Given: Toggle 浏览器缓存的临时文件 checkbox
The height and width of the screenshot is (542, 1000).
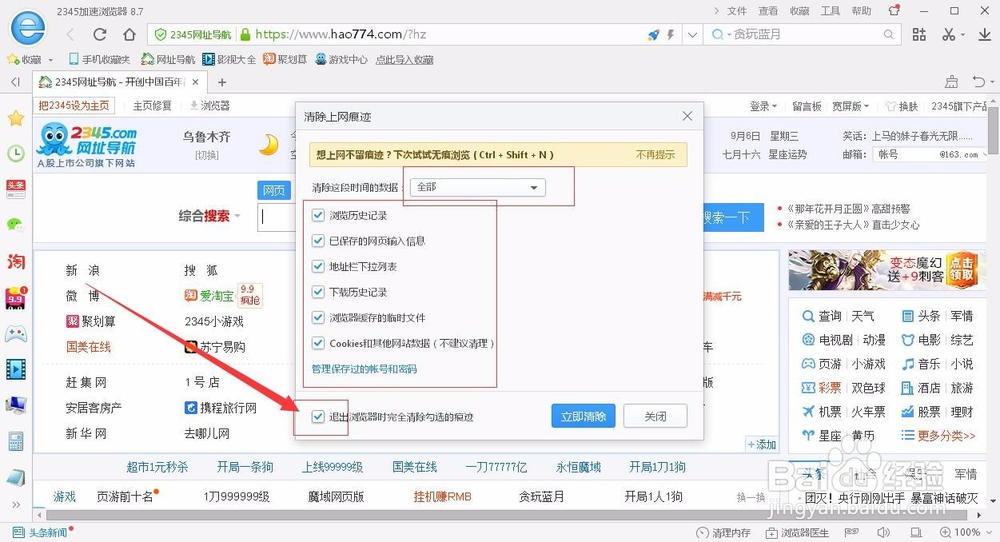Looking at the screenshot, I should click(x=318, y=318).
